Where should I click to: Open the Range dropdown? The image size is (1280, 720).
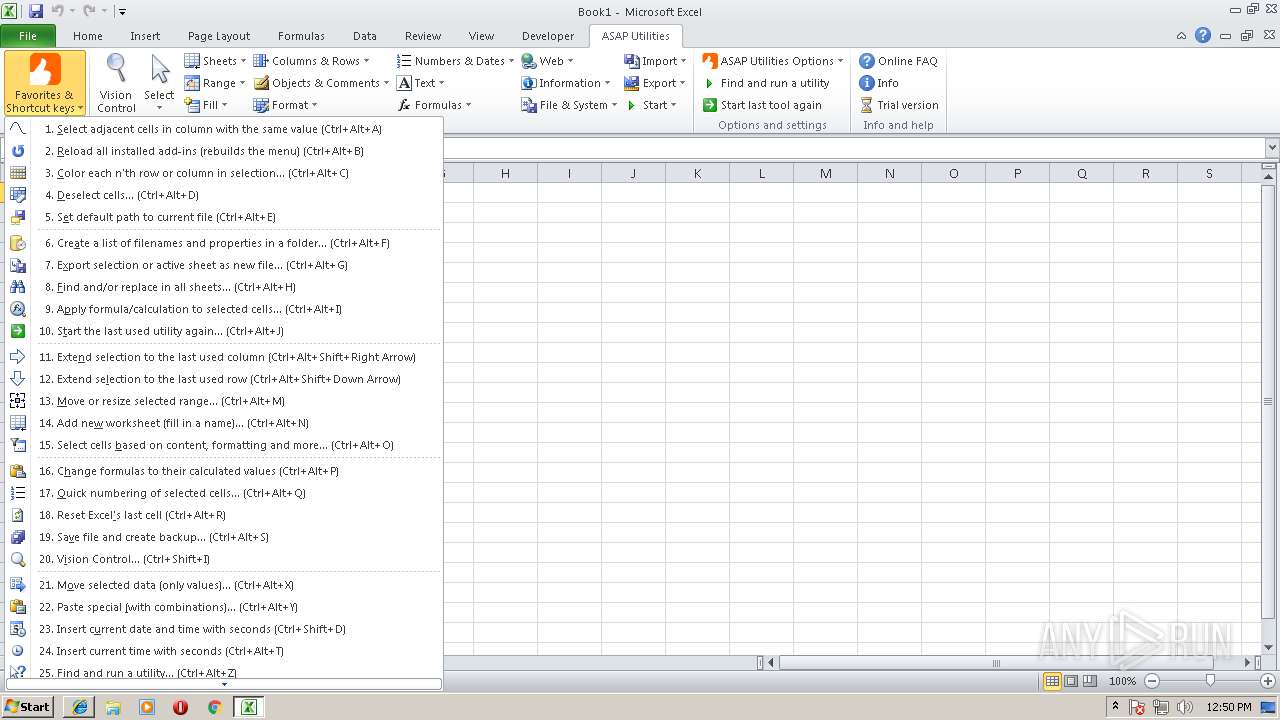point(215,83)
